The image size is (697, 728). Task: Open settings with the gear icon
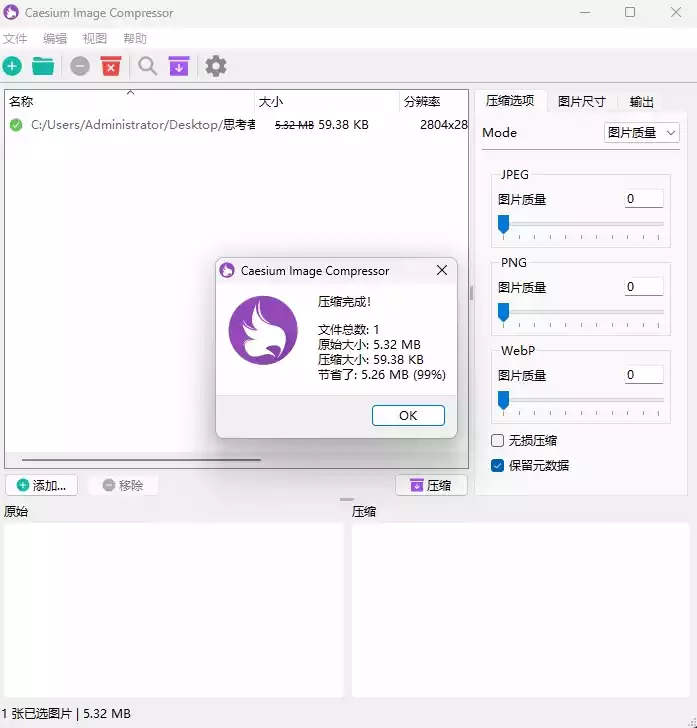pos(216,67)
